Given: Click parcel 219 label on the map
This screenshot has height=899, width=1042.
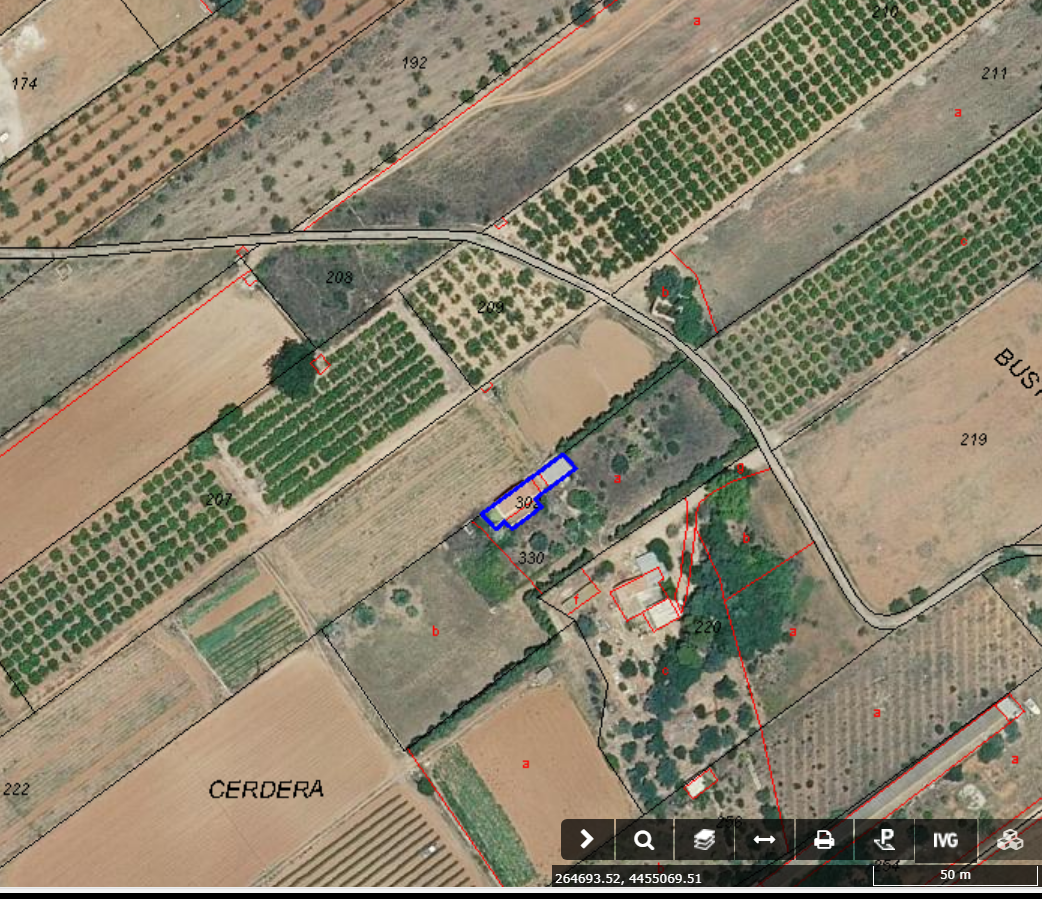Looking at the screenshot, I should [x=973, y=439].
